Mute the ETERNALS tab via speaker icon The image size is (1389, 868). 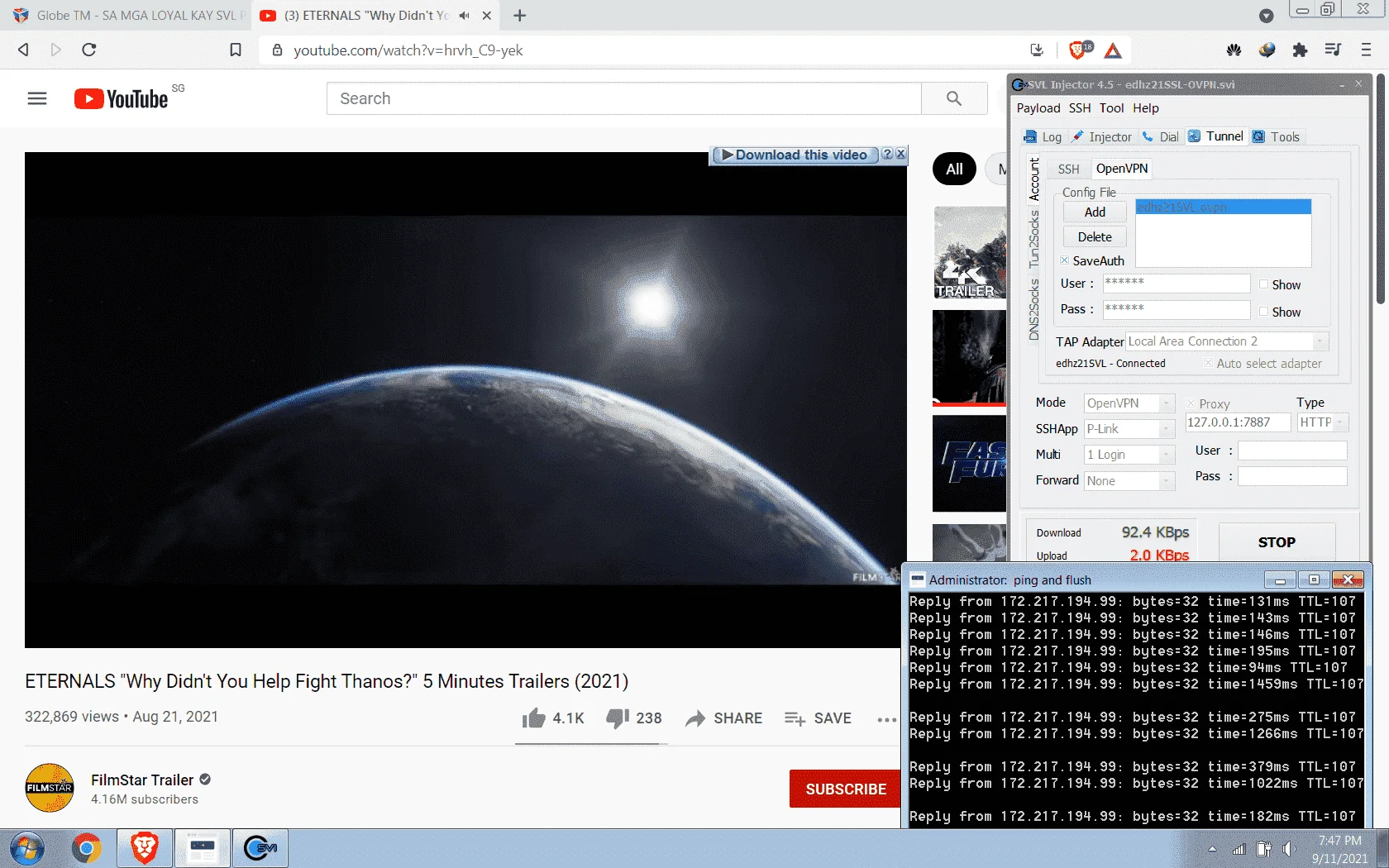[465, 16]
